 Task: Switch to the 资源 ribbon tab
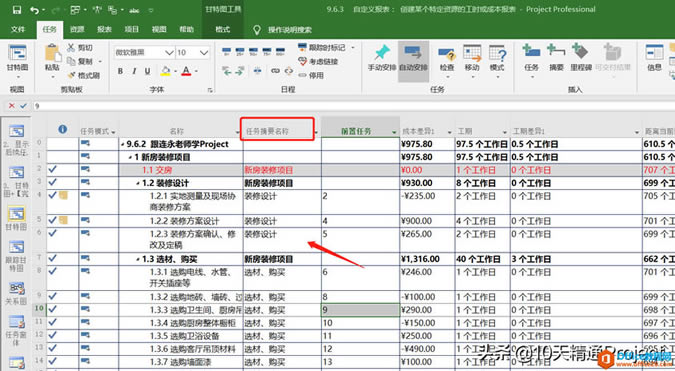(77, 29)
